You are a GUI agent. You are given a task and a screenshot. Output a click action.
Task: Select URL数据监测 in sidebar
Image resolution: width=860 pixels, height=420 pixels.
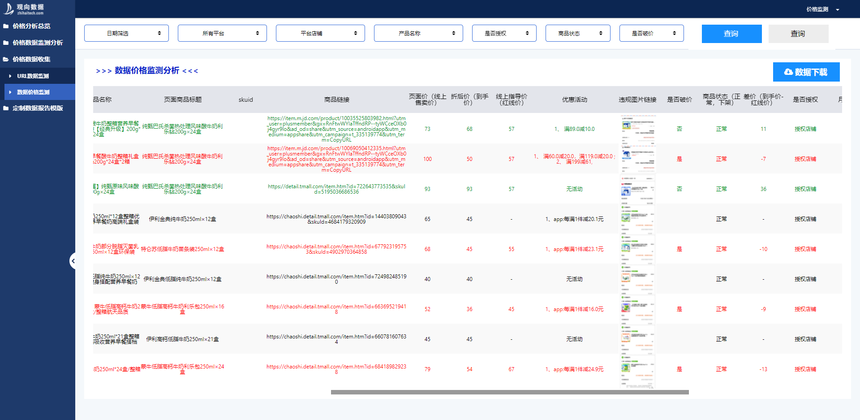32,75
